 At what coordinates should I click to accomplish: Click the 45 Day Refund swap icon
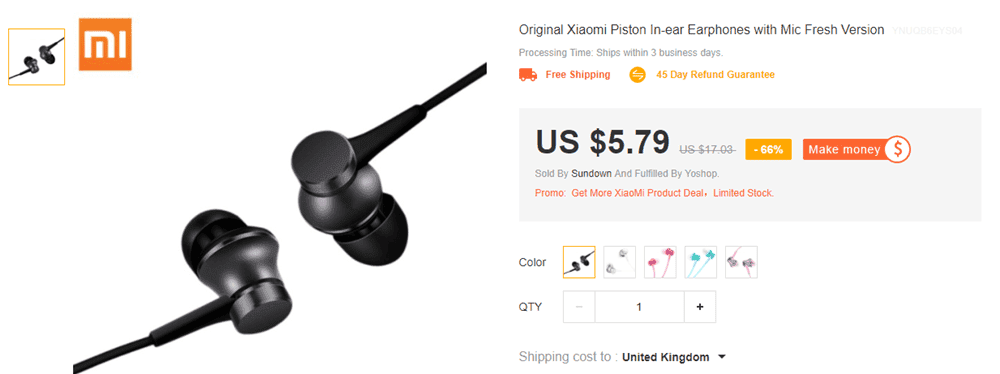click(637, 75)
